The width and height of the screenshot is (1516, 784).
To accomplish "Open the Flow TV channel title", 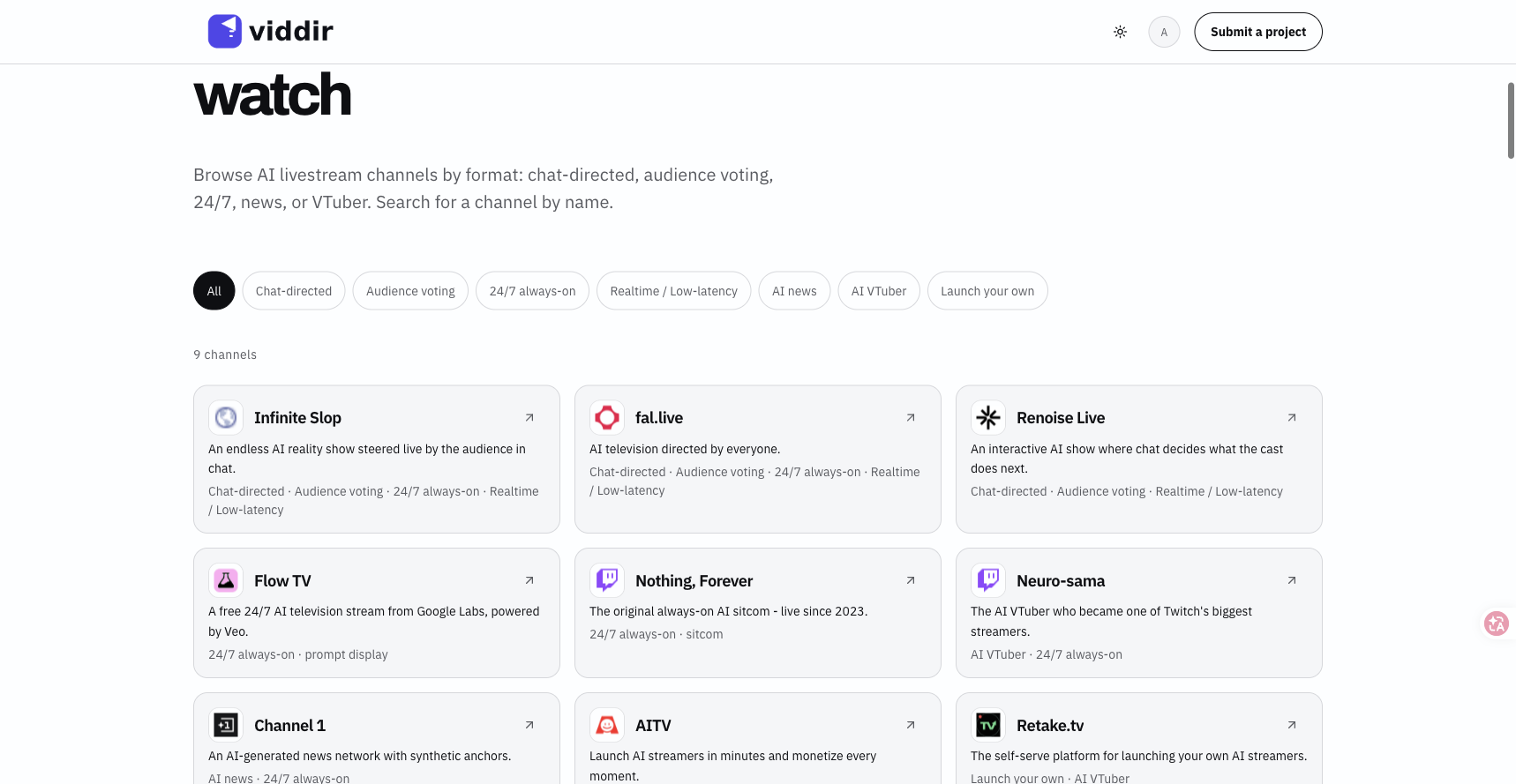I will [x=282, y=581].
